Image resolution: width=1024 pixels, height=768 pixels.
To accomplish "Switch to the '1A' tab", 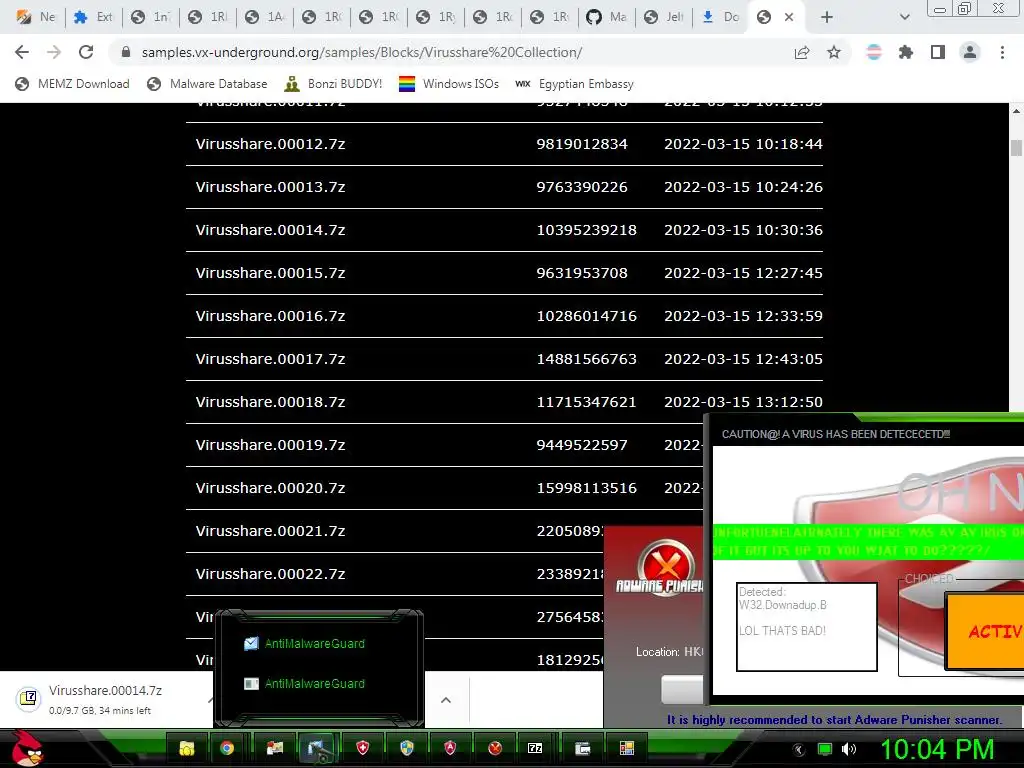I will (x=264, y=17).
